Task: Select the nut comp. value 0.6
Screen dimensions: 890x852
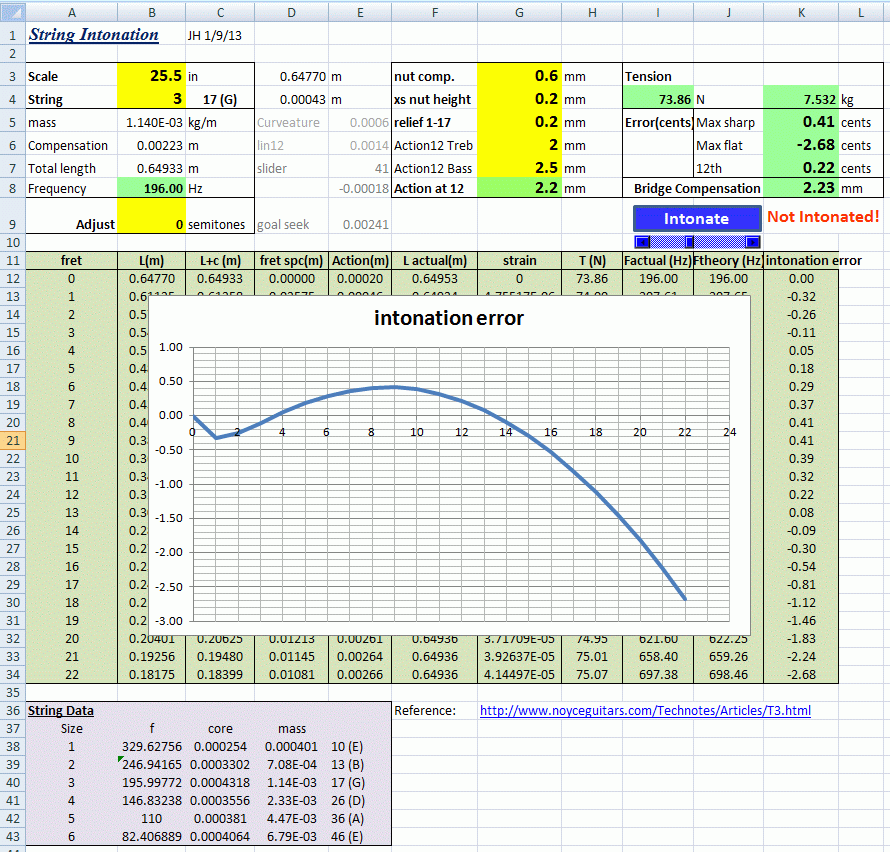Action: coord(519,75)
